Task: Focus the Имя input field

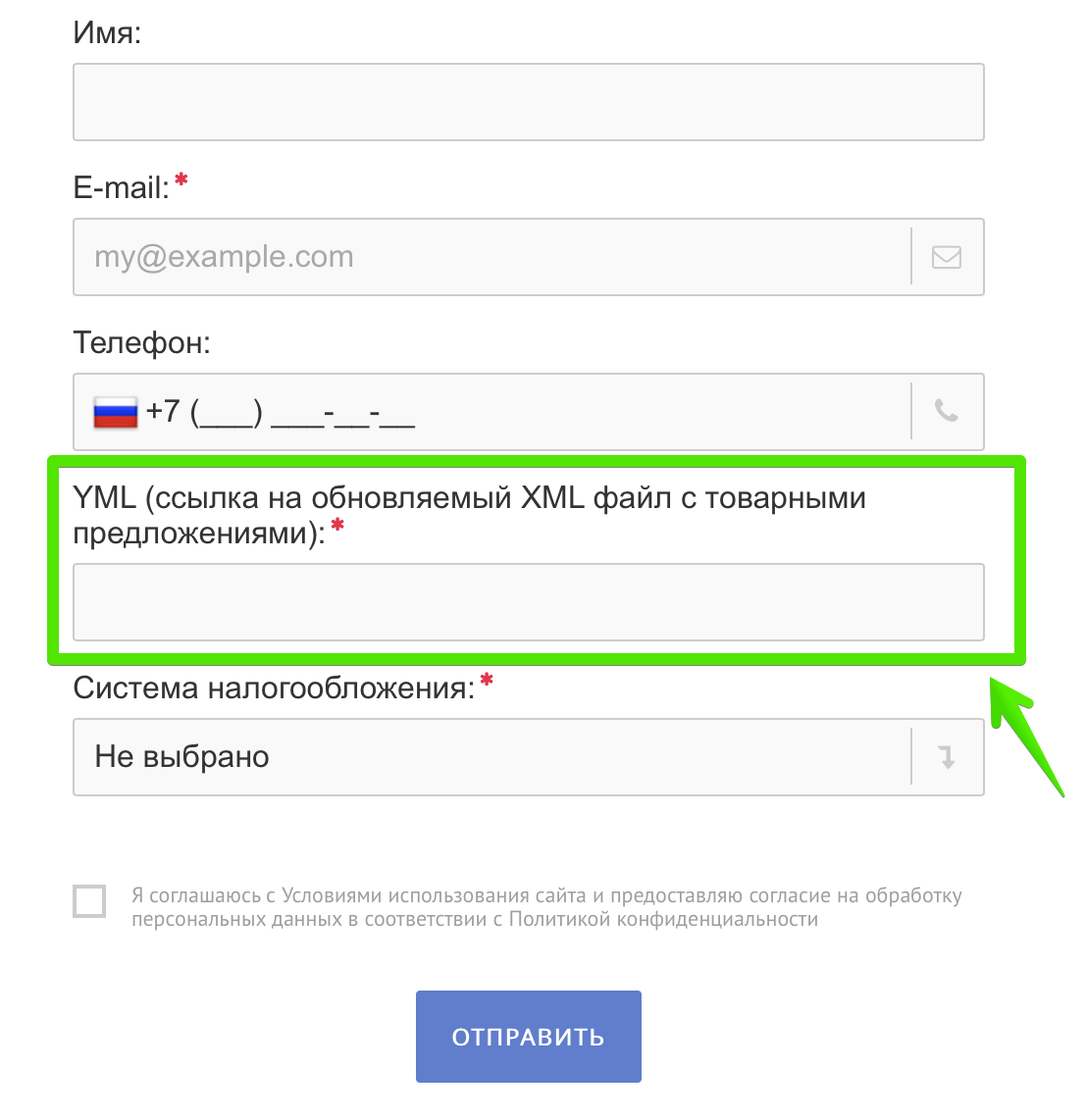Action: tap(529, 102)
